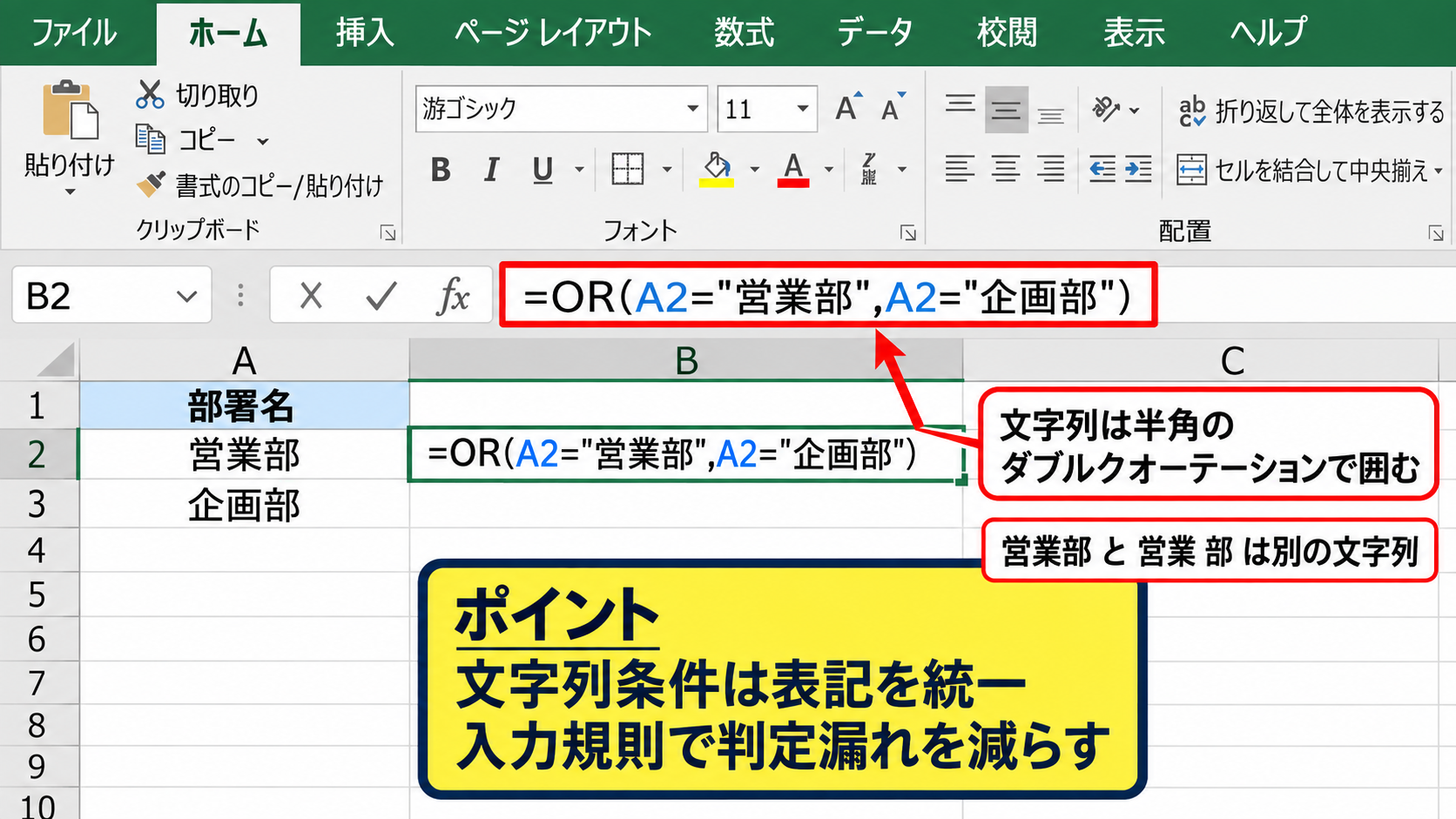Increase indent icon in alignment group
This screenshot has height=819, width=1456.
(1137, 169)
